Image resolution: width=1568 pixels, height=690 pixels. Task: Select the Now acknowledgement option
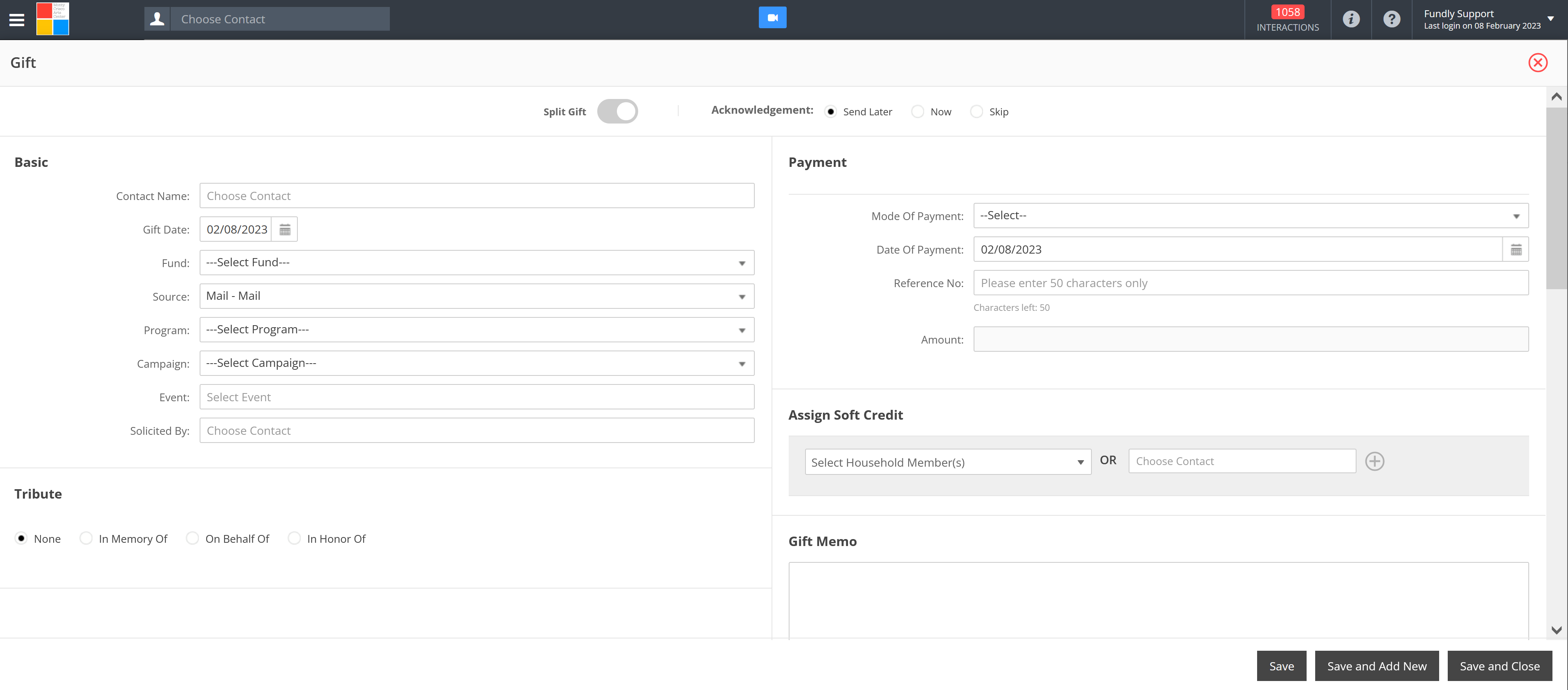917,111
